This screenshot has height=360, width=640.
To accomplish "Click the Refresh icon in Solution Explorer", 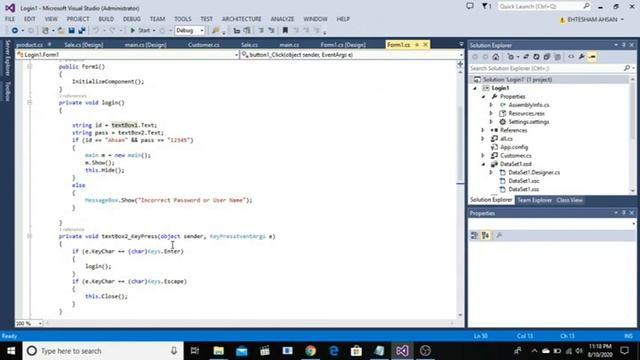I will click(x=536, y=57).
